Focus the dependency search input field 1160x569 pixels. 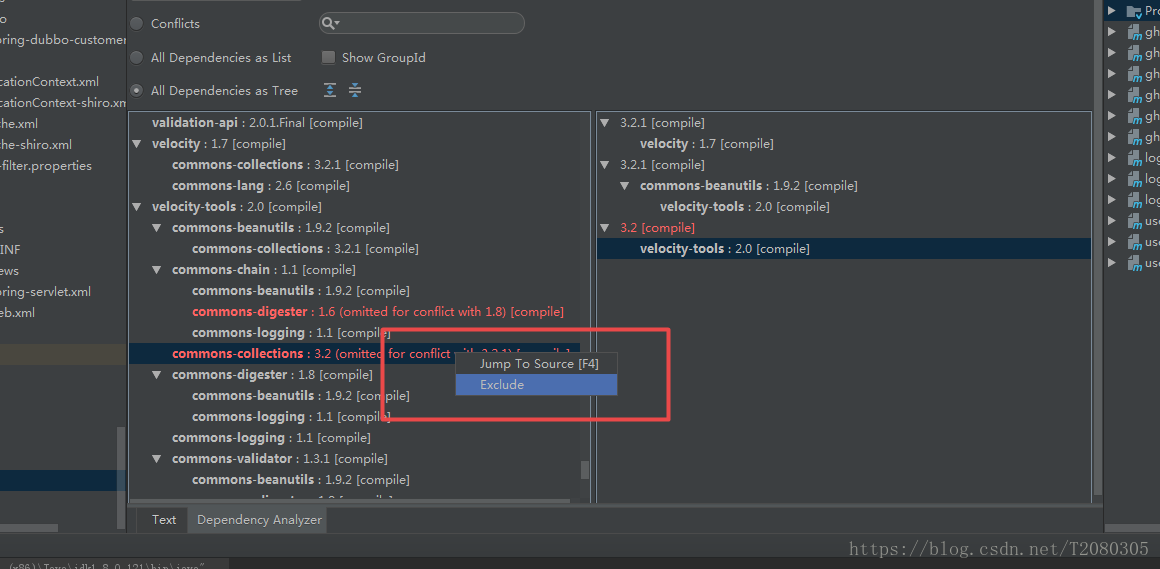click(x=422, y=24)
